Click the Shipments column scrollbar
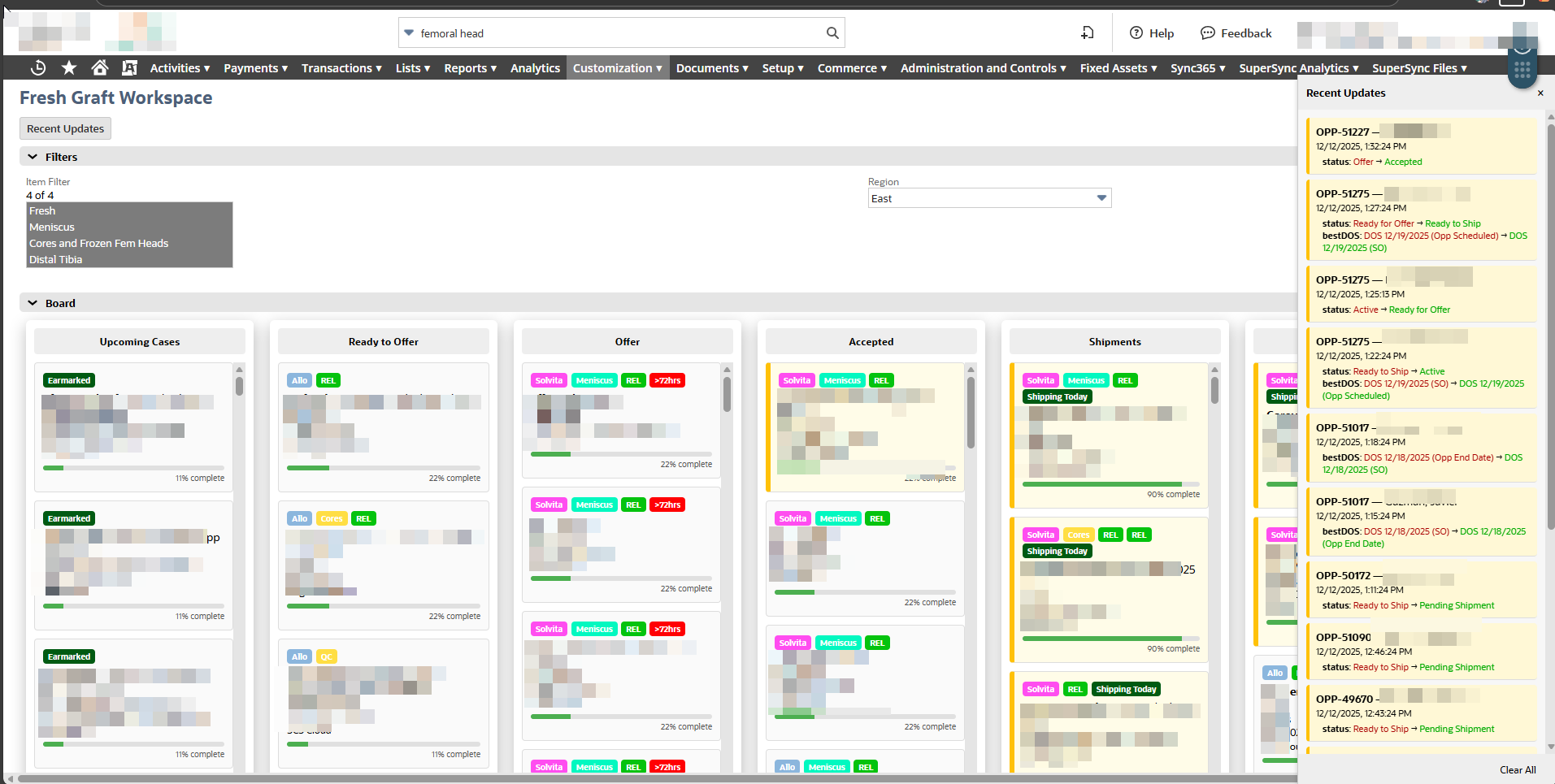This screenshot has width=1555, height=784. coord(1214,390)
